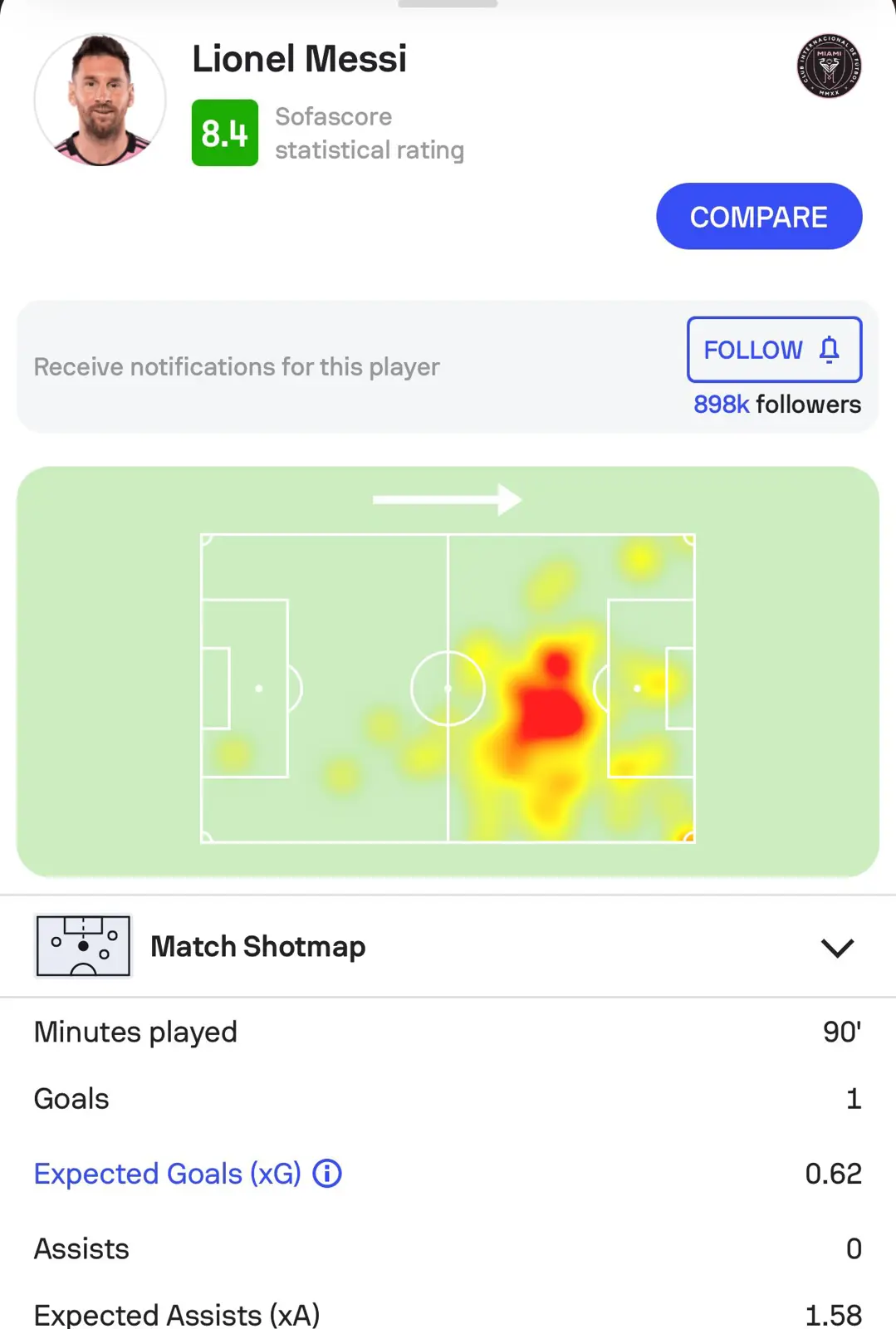896x1329 pixels.
Task: Tap the Sofascore statistical rating label
Action: pyautogui.click(x=370, y=133)
